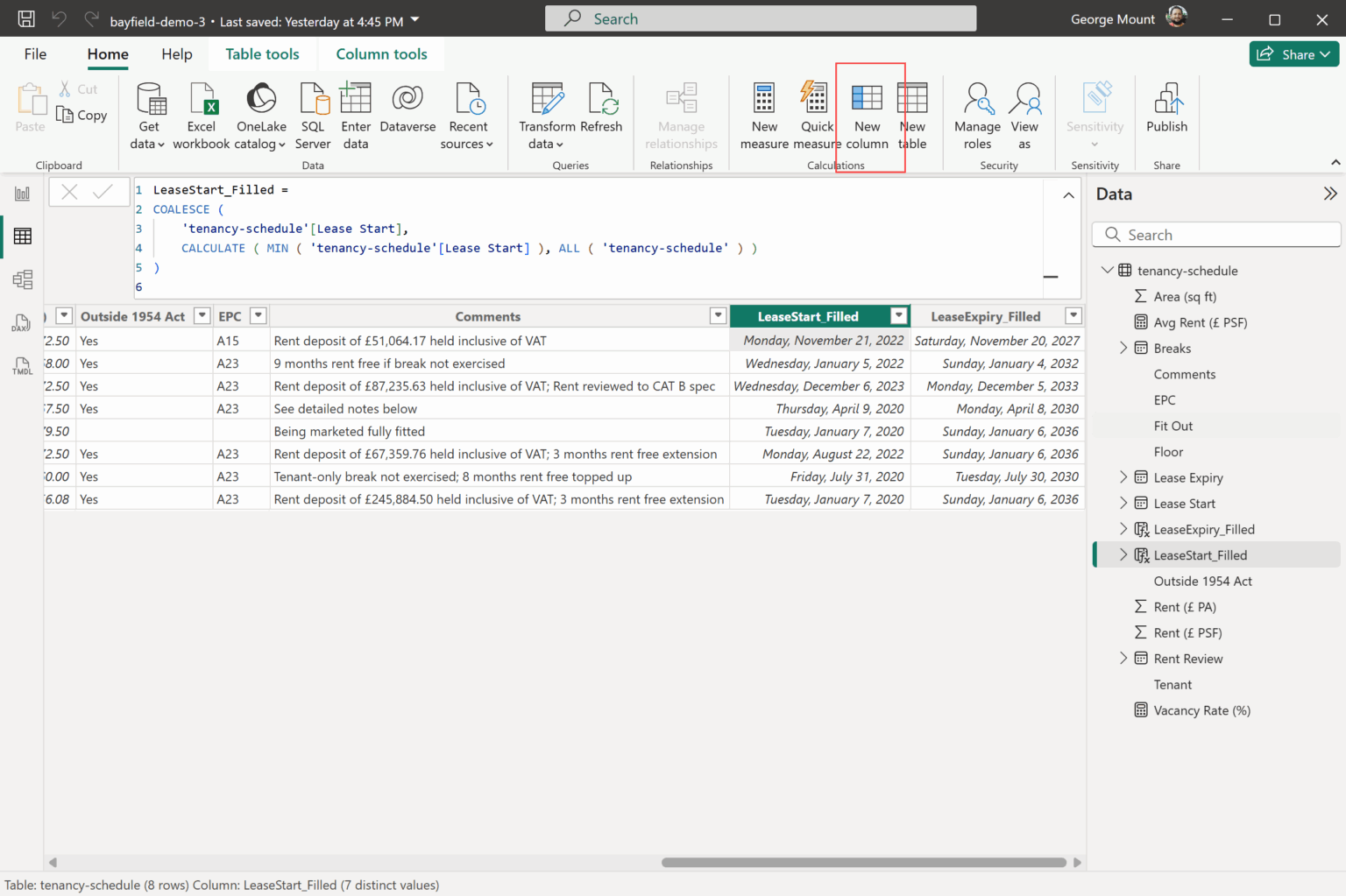Select Vacancy Rate (%) measure in Data pane

click(1201, 710)
